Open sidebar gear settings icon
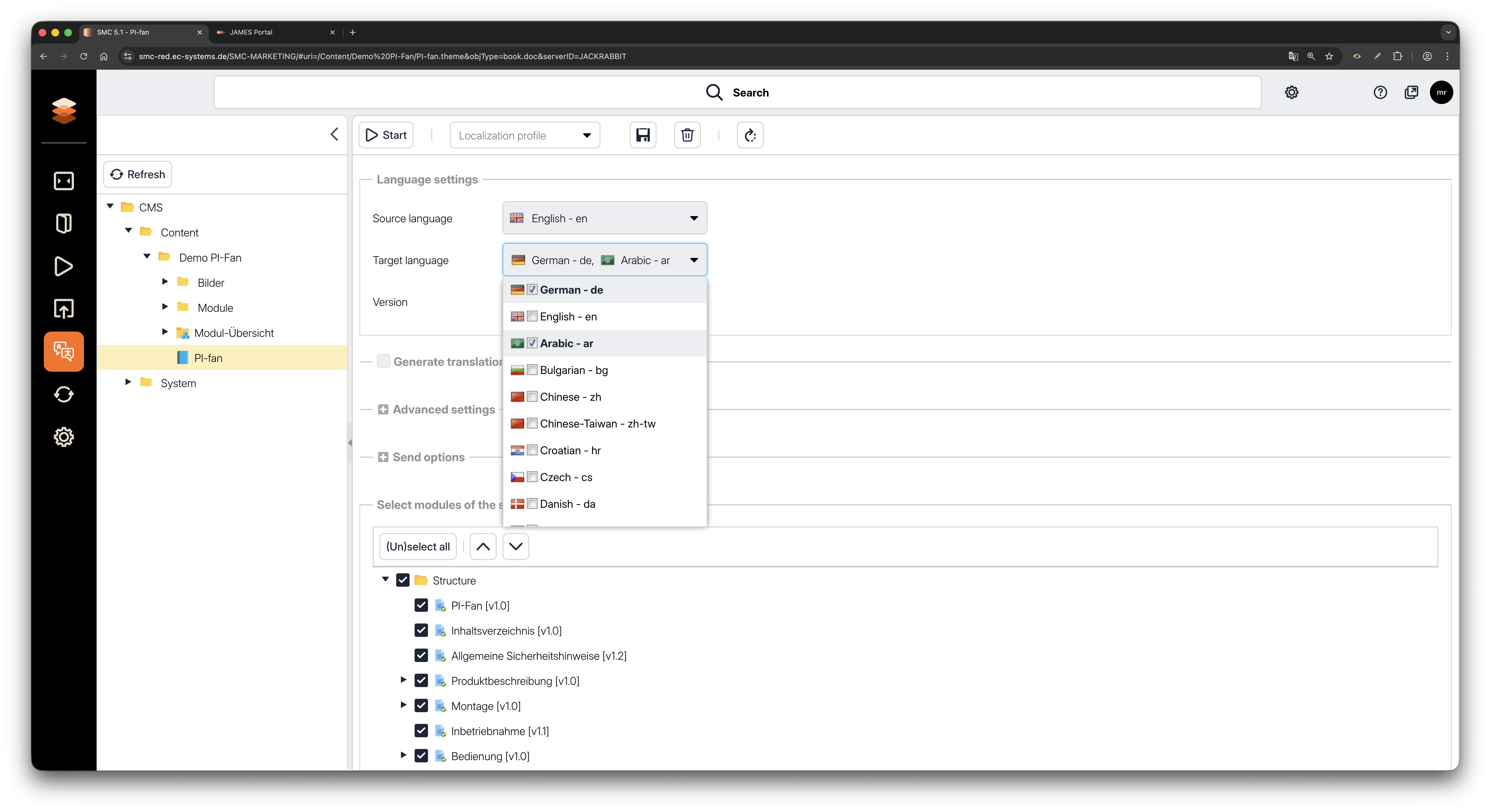Viewport: 1491px width, 812px height. click(x=64, y=437)
